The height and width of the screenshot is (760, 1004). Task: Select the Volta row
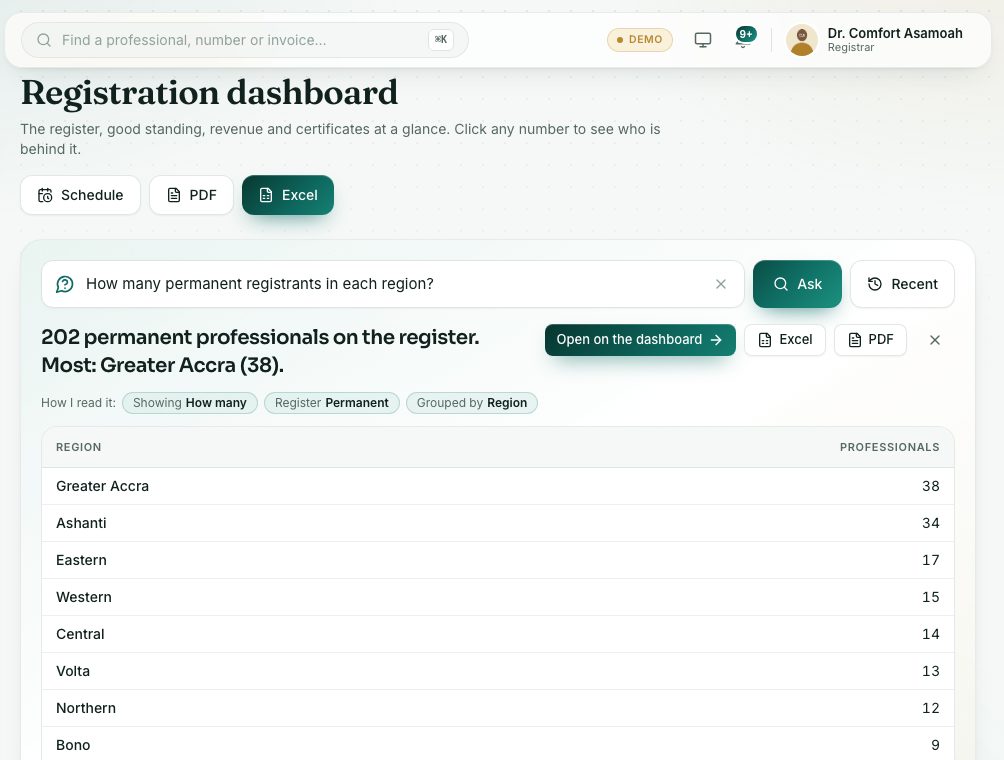click(x=498, y=672)
